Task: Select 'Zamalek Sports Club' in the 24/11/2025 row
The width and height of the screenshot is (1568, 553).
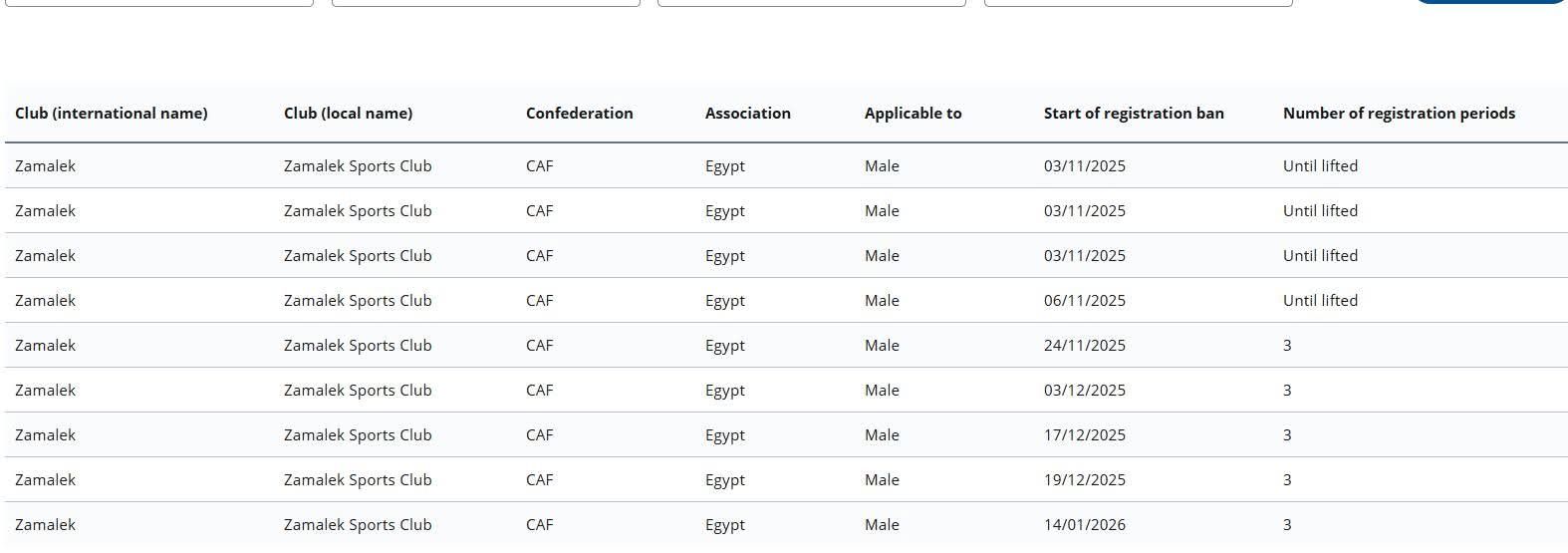Action: tap(358, 346)
